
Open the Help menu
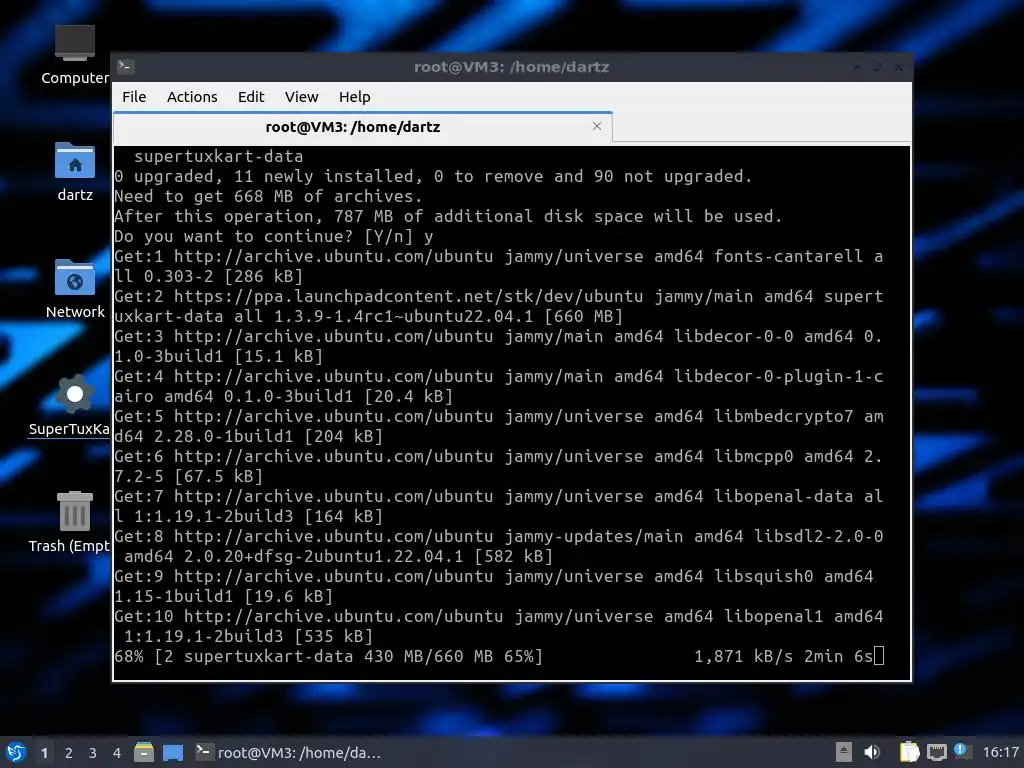pos(355,97)
